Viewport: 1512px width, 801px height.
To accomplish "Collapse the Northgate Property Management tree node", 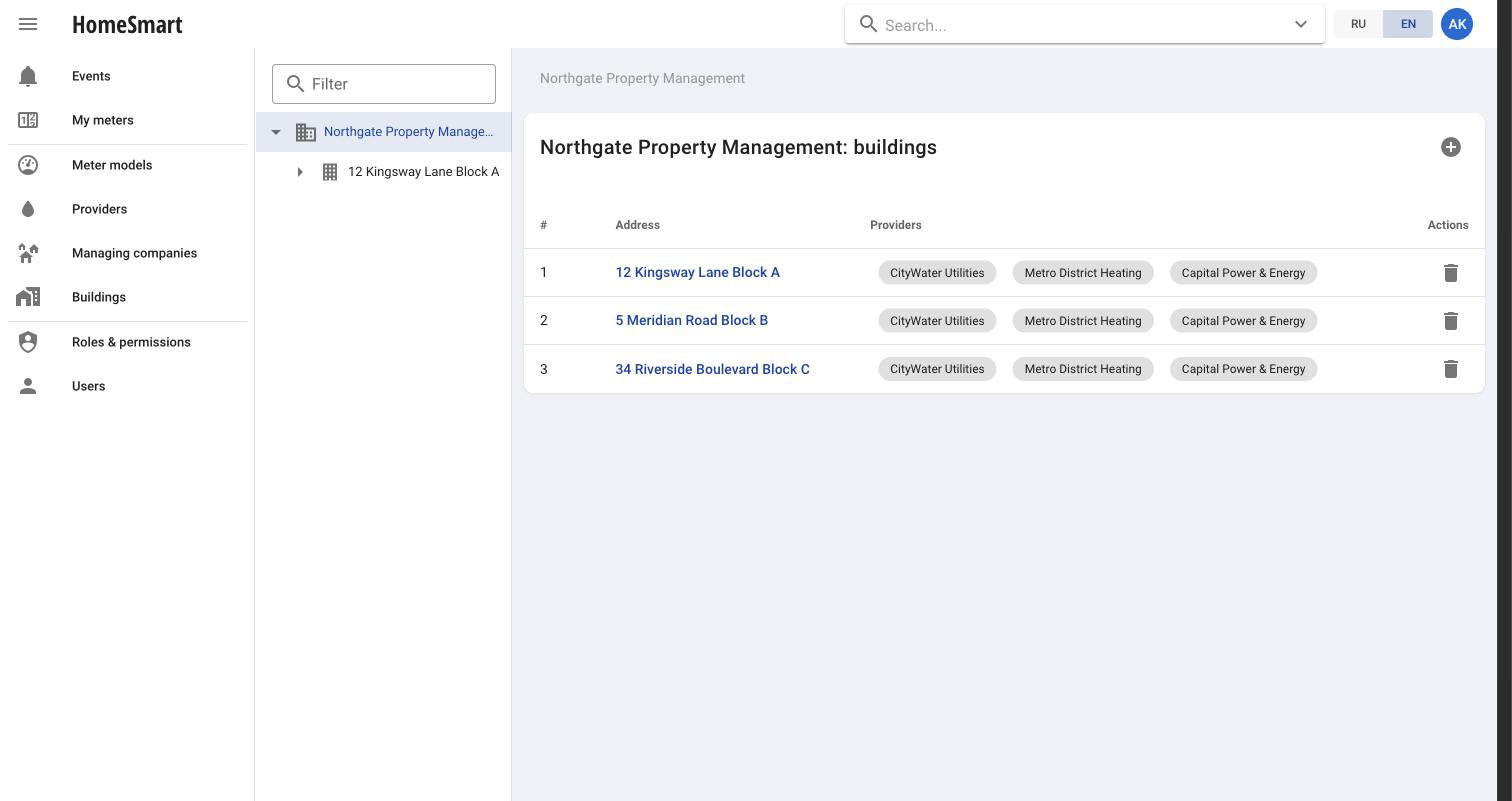I will (x=276, y=132).
